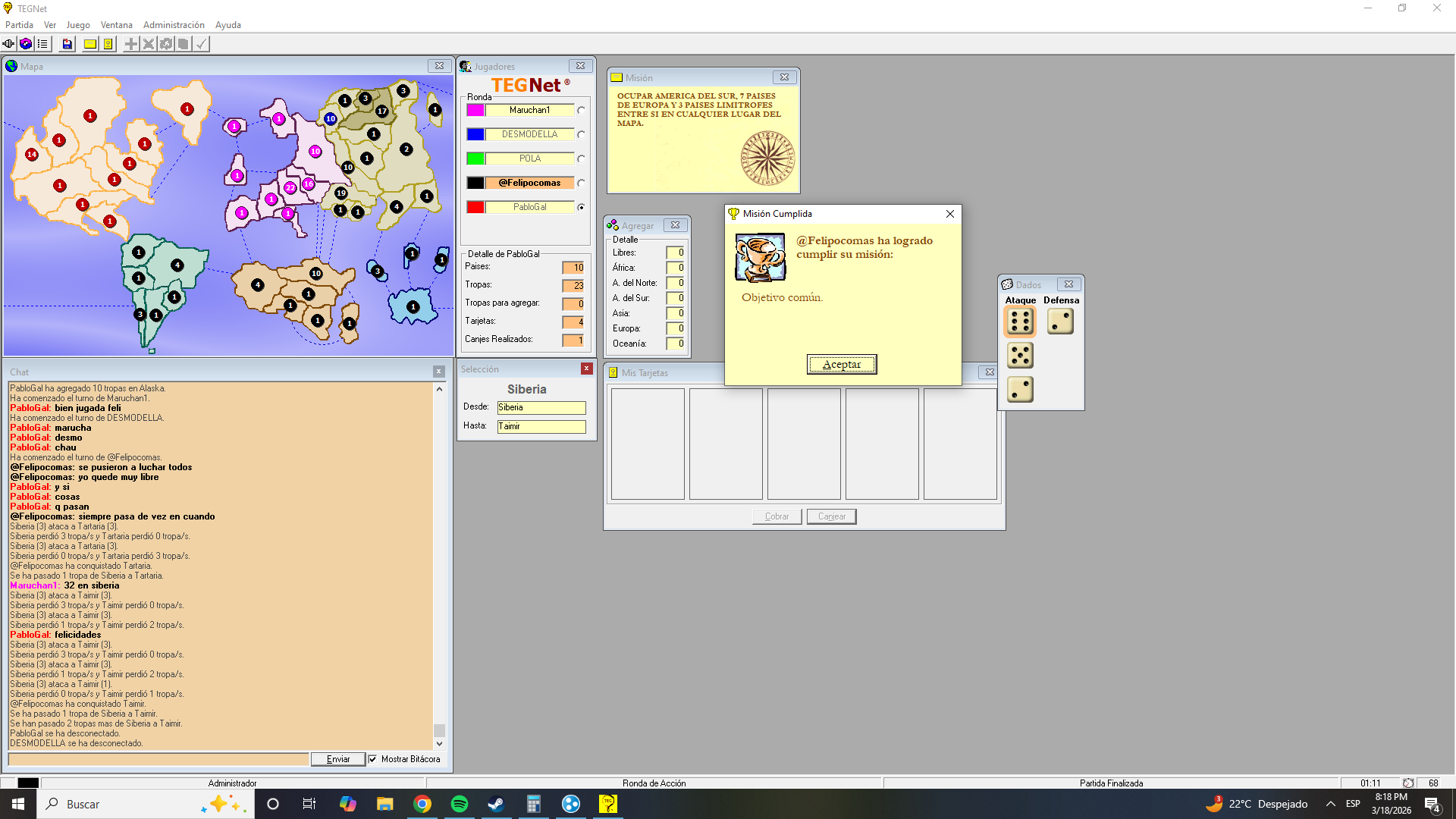
Task: Click the pink and blue globe toolbar icon
Action: [26, 44]
